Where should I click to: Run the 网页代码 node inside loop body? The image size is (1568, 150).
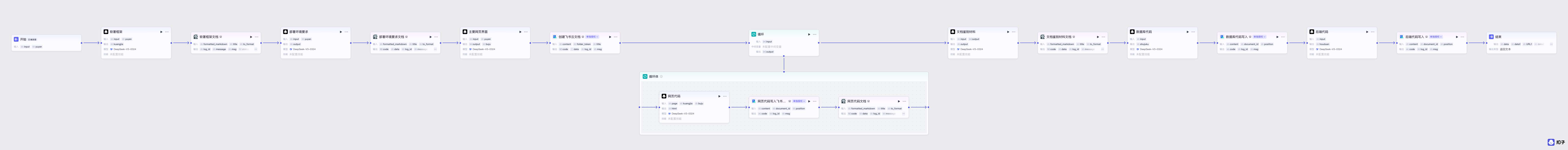coord(720,96)
